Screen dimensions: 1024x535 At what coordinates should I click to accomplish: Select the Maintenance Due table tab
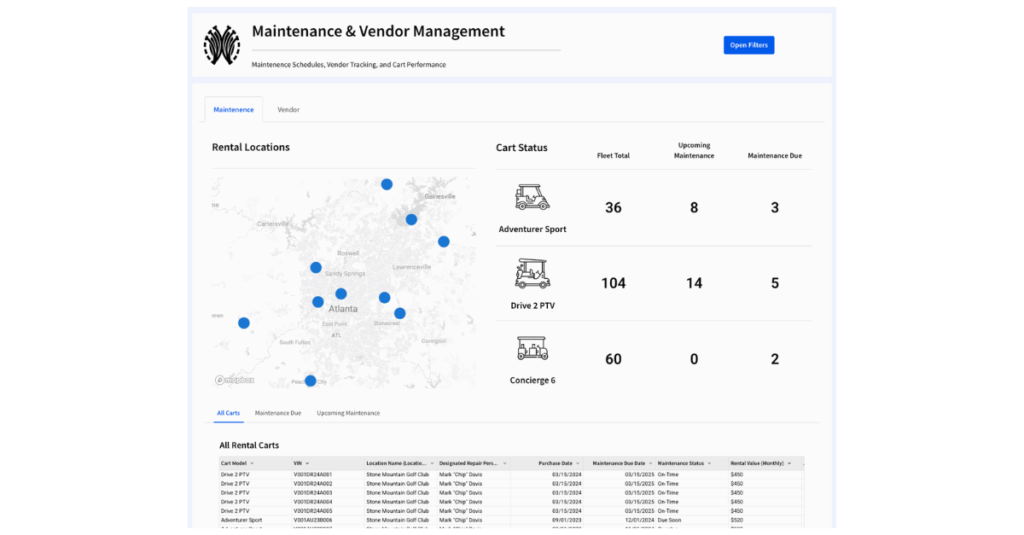278,413
